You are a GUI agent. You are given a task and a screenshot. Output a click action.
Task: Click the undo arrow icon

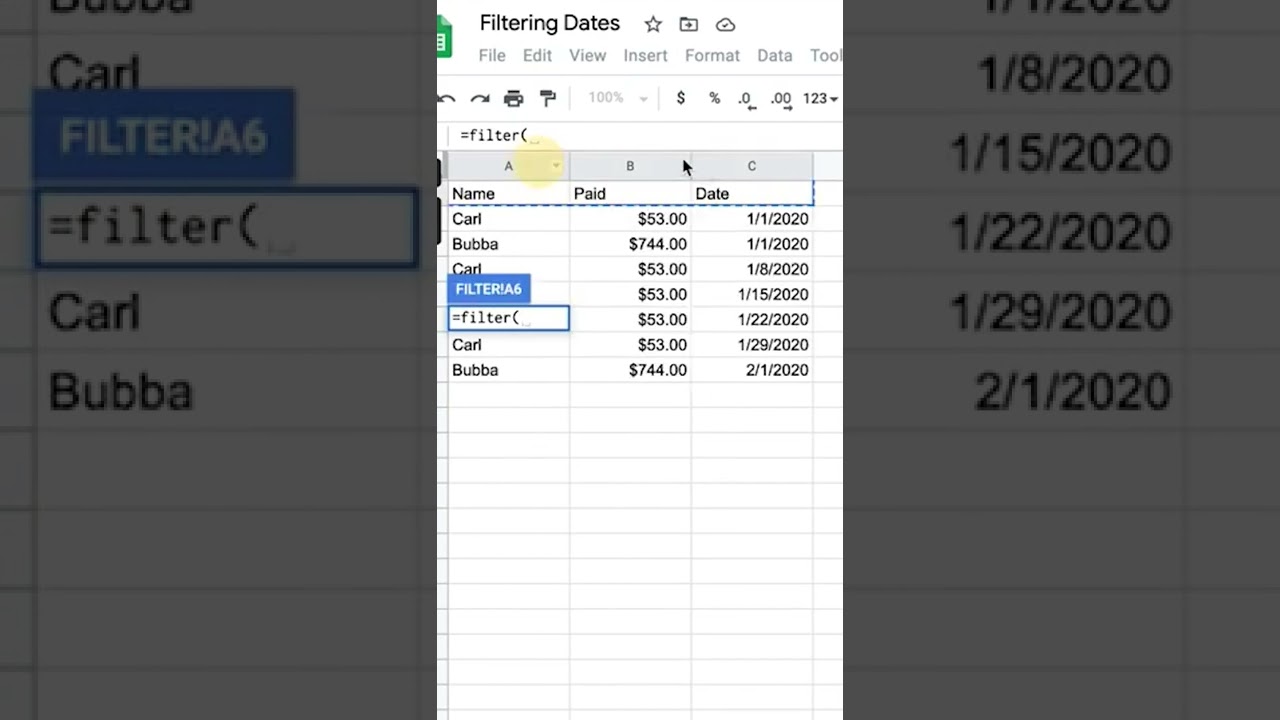coord(447,98)
